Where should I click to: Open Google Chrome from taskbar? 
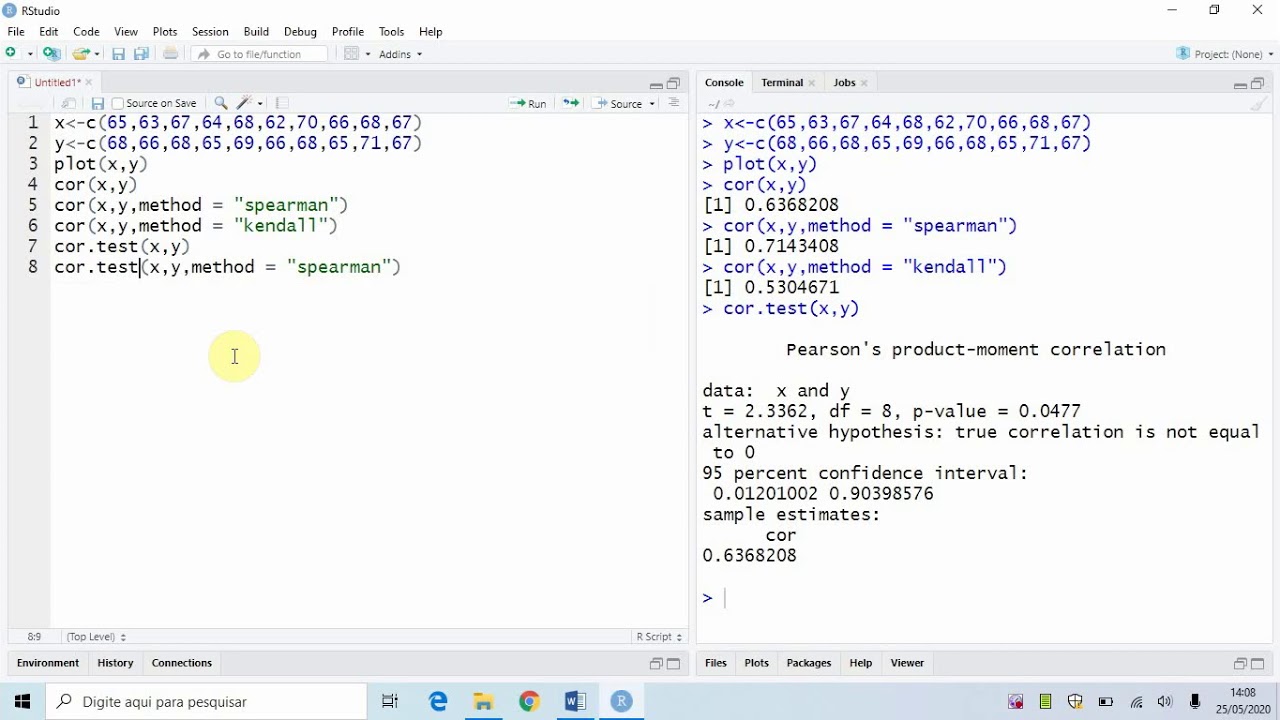click(529, 702)
